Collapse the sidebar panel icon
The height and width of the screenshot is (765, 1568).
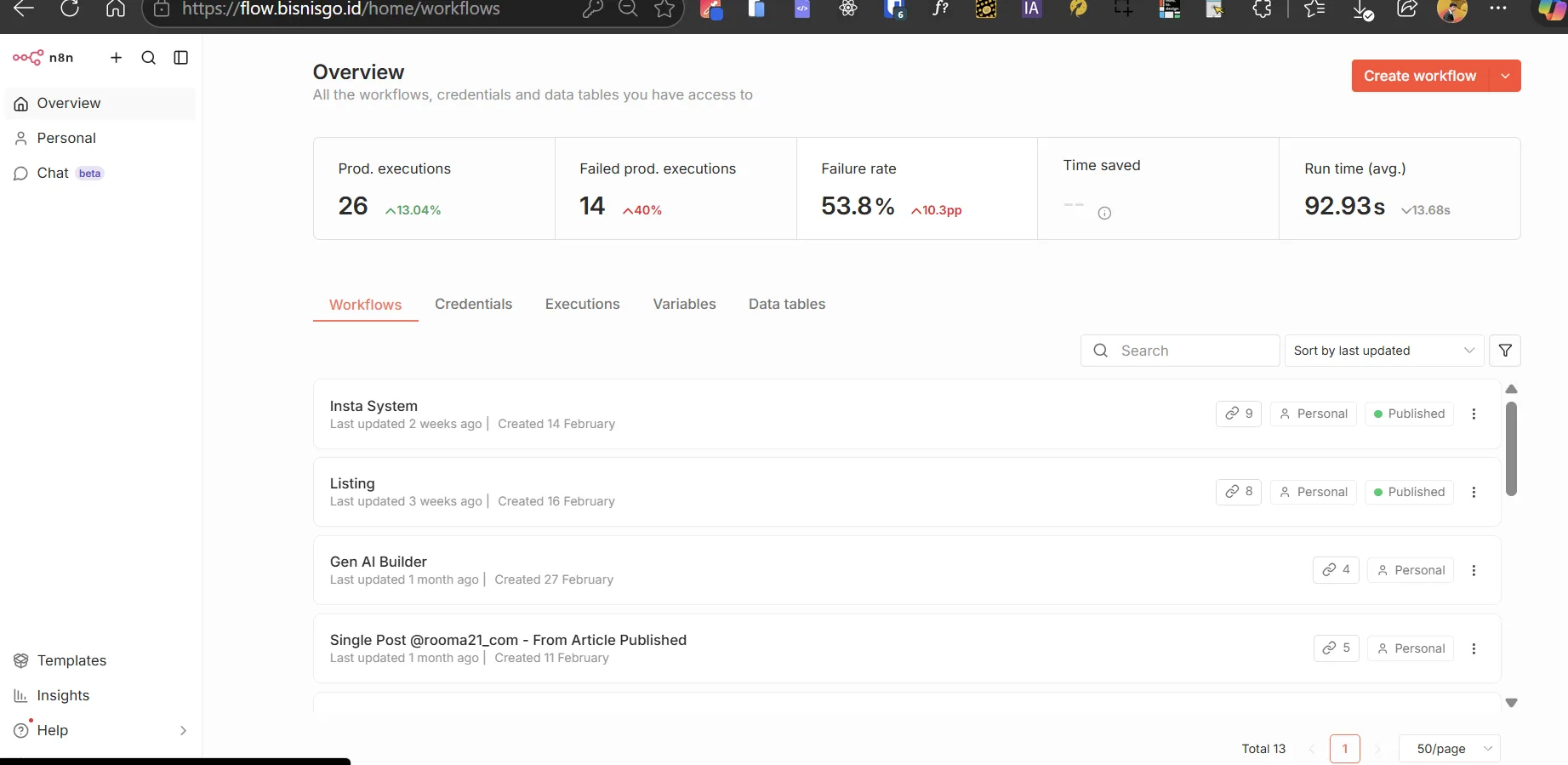(181, 58)
